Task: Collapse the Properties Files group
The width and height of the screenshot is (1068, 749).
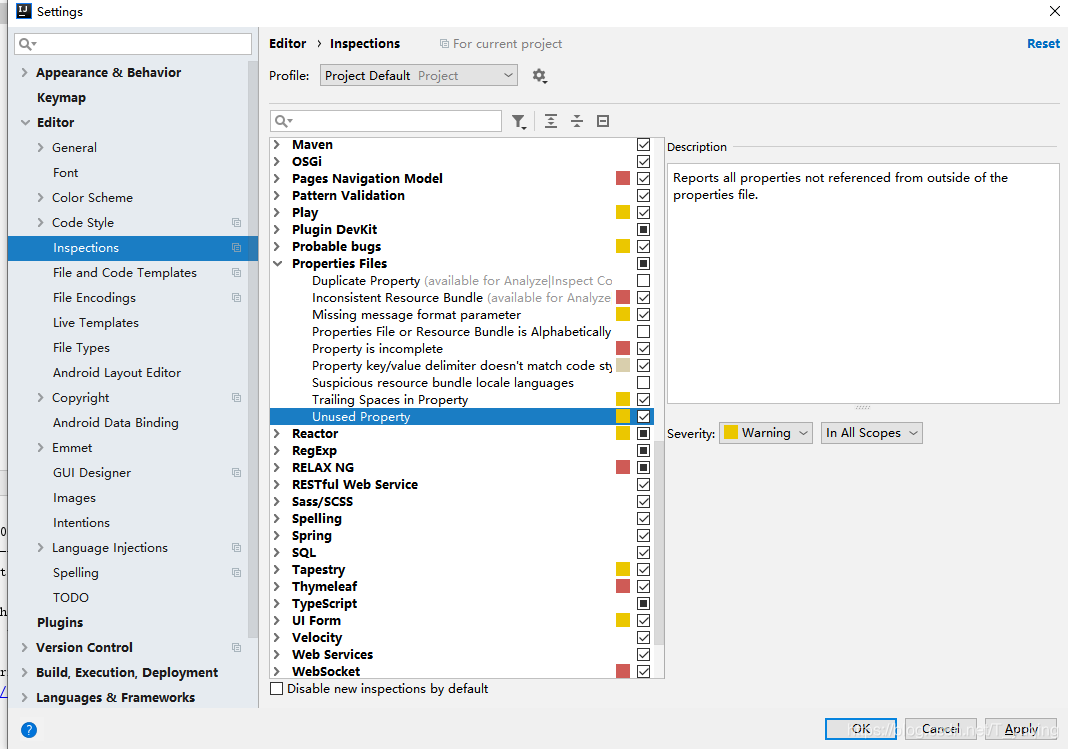Action: point(277,264)
